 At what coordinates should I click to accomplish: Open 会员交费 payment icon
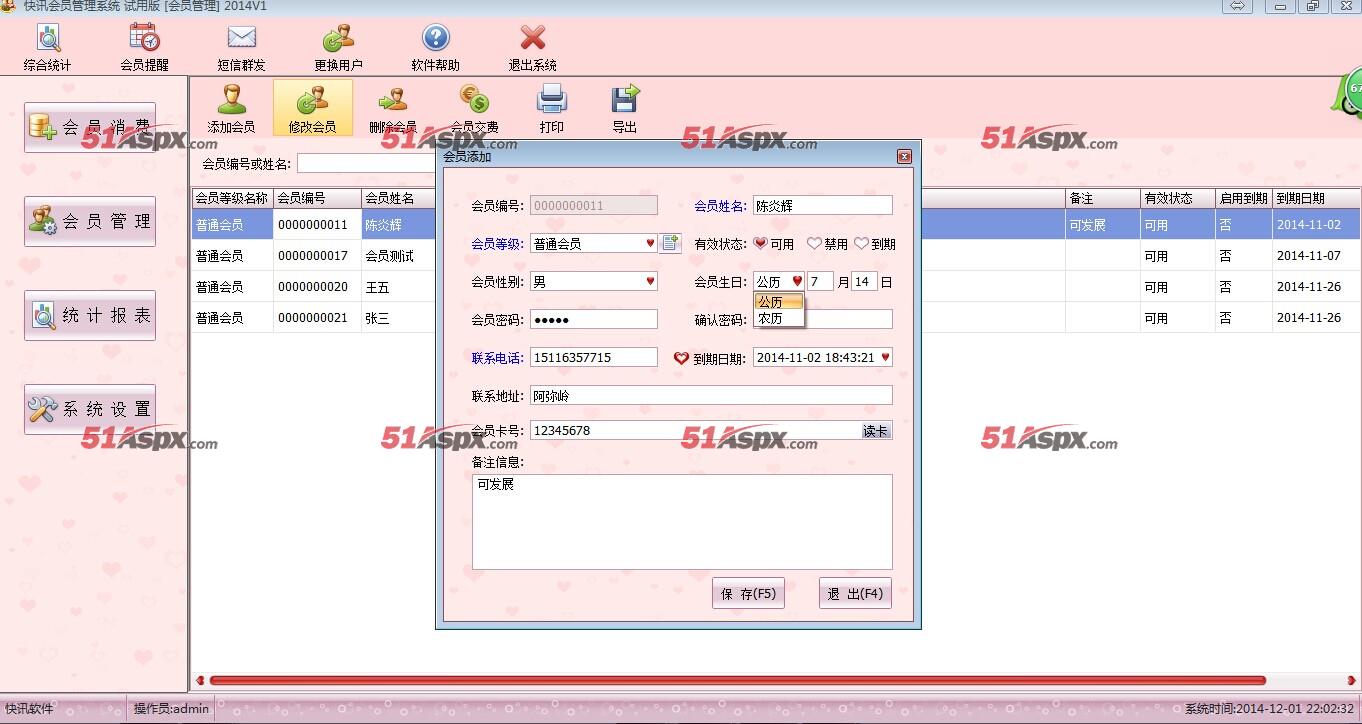pyautogui.click(x=474, y=108)
